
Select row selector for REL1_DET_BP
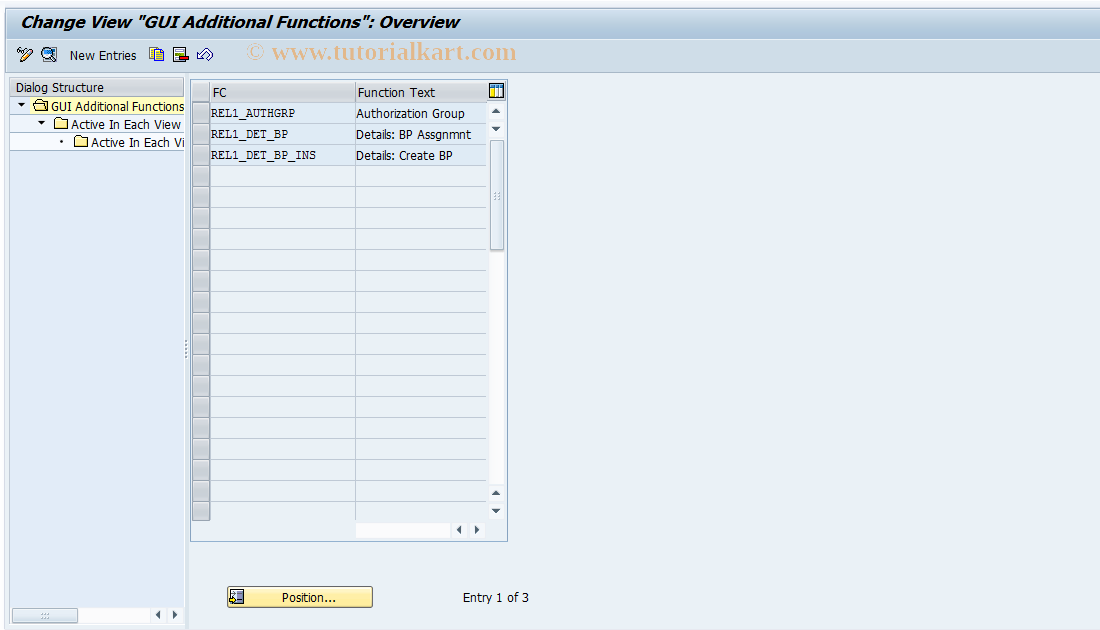[201, 134]
